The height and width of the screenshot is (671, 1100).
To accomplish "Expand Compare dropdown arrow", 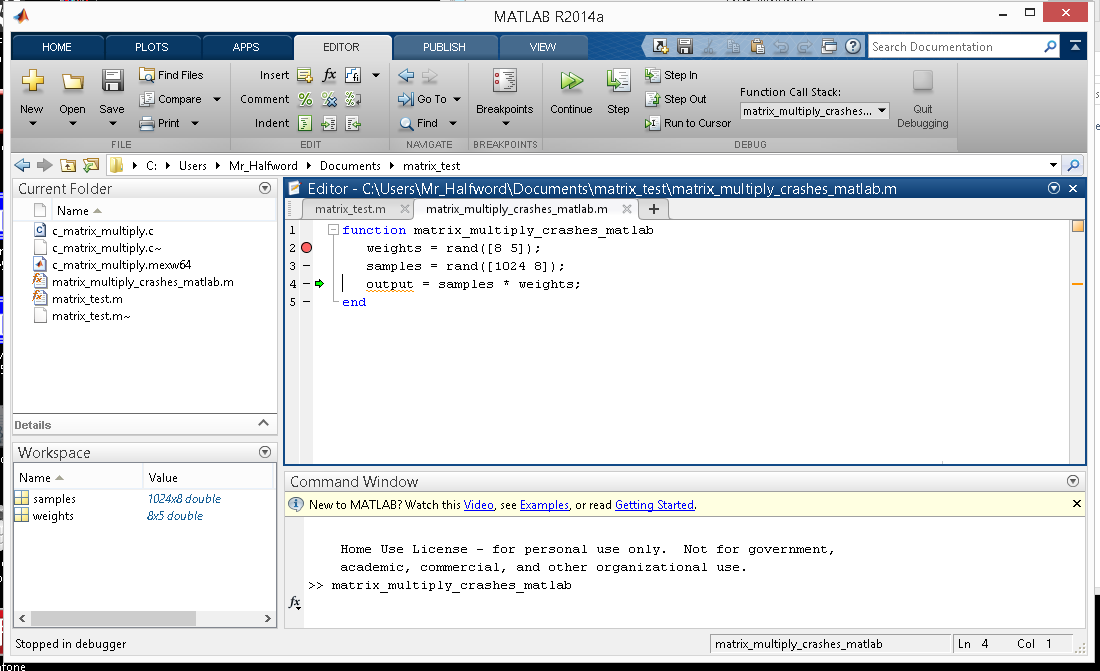I will 217,99.
